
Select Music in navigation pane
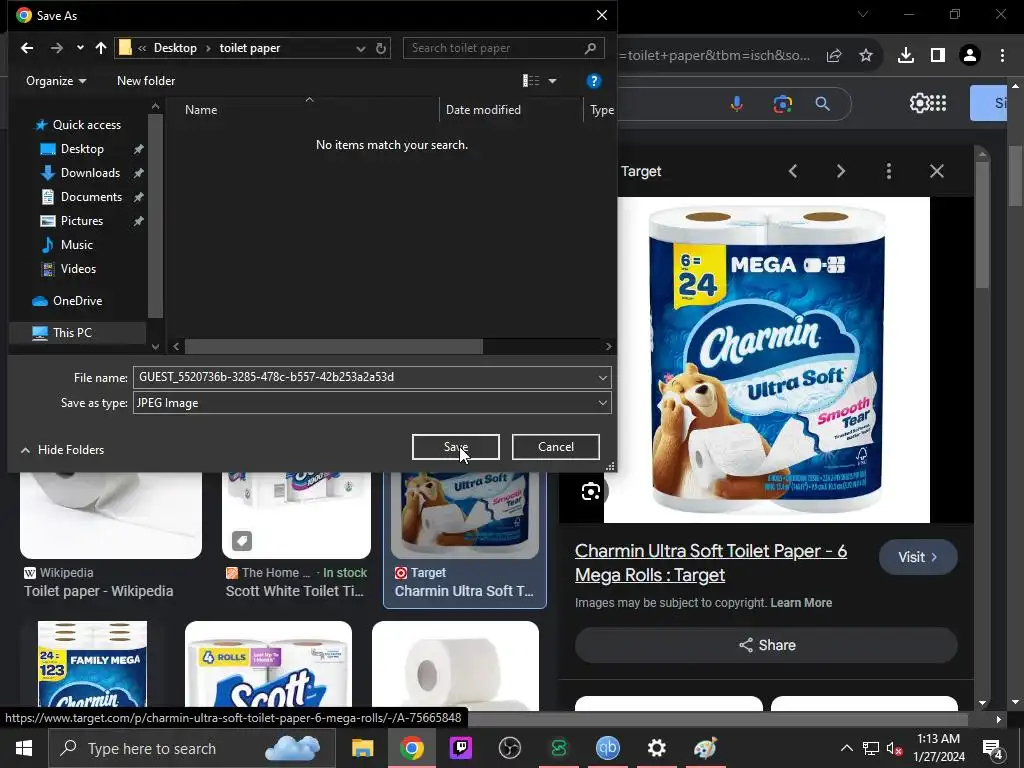[x=76, y=245]
